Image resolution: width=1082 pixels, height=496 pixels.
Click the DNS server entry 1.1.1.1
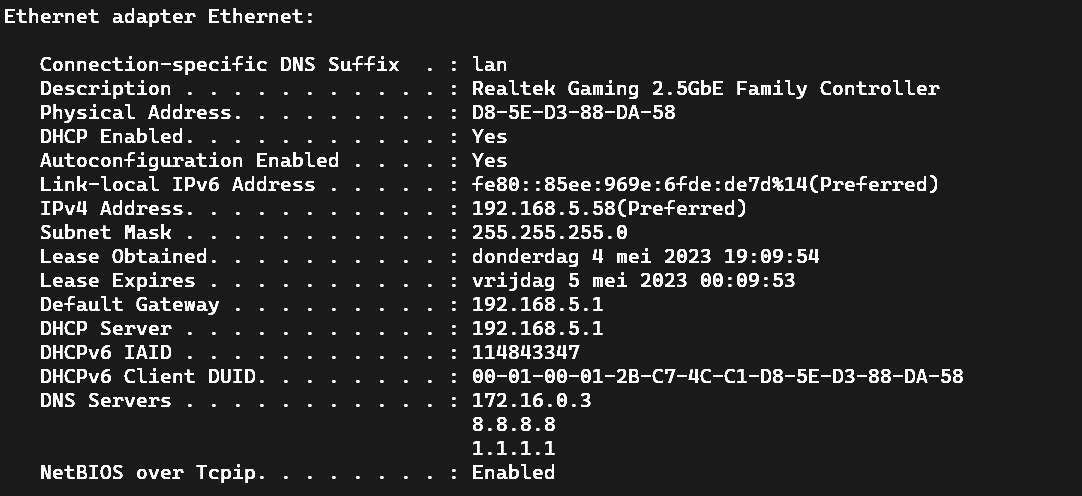(x=513, y=448)
